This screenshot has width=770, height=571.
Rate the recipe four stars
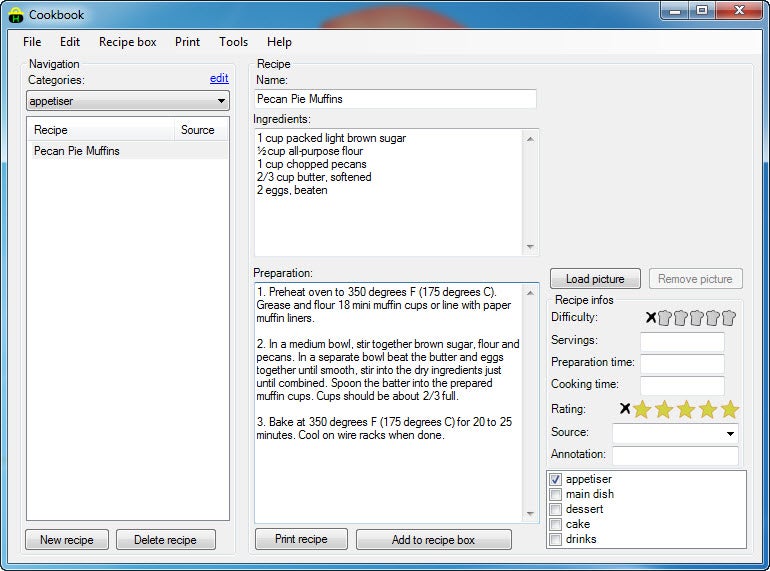[x=708, y=409]
